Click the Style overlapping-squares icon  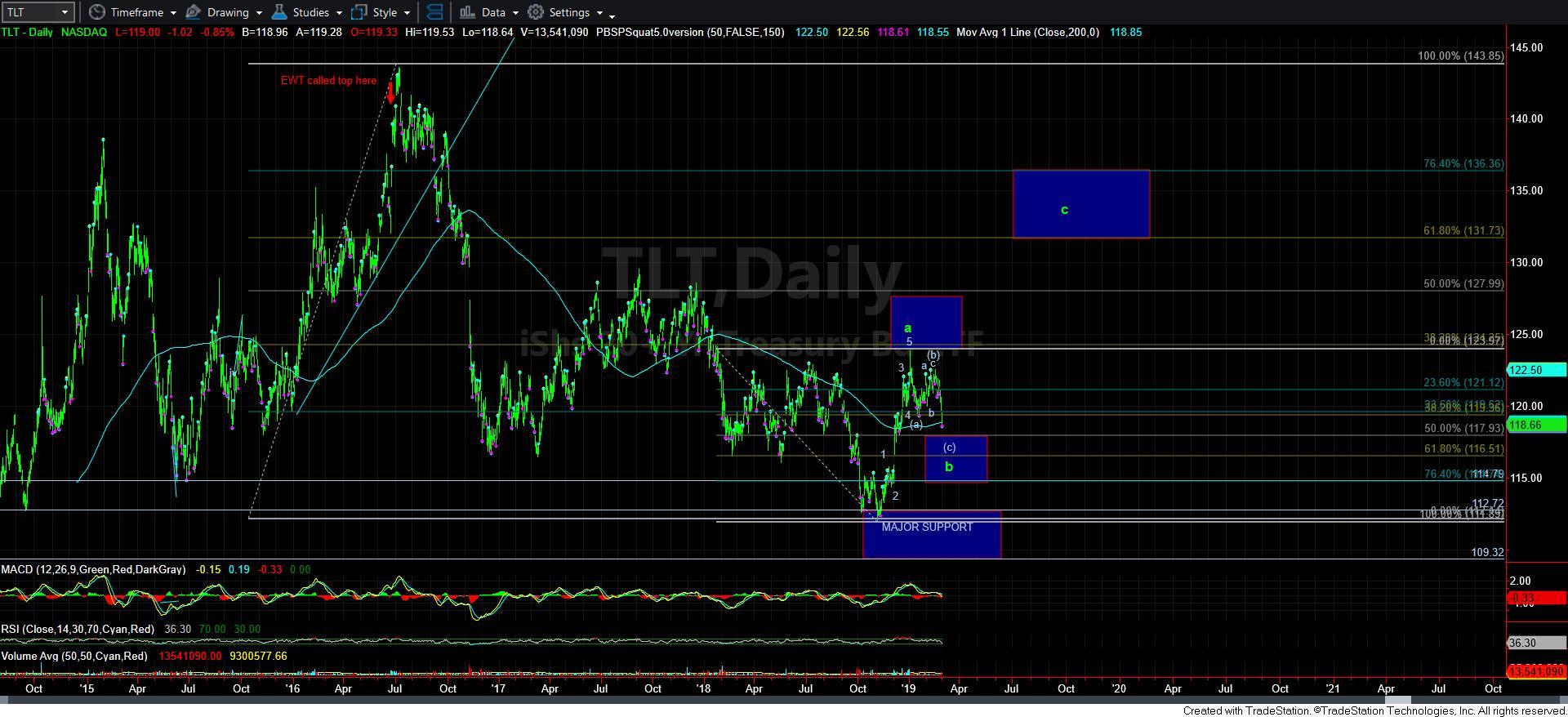point(359,12)
